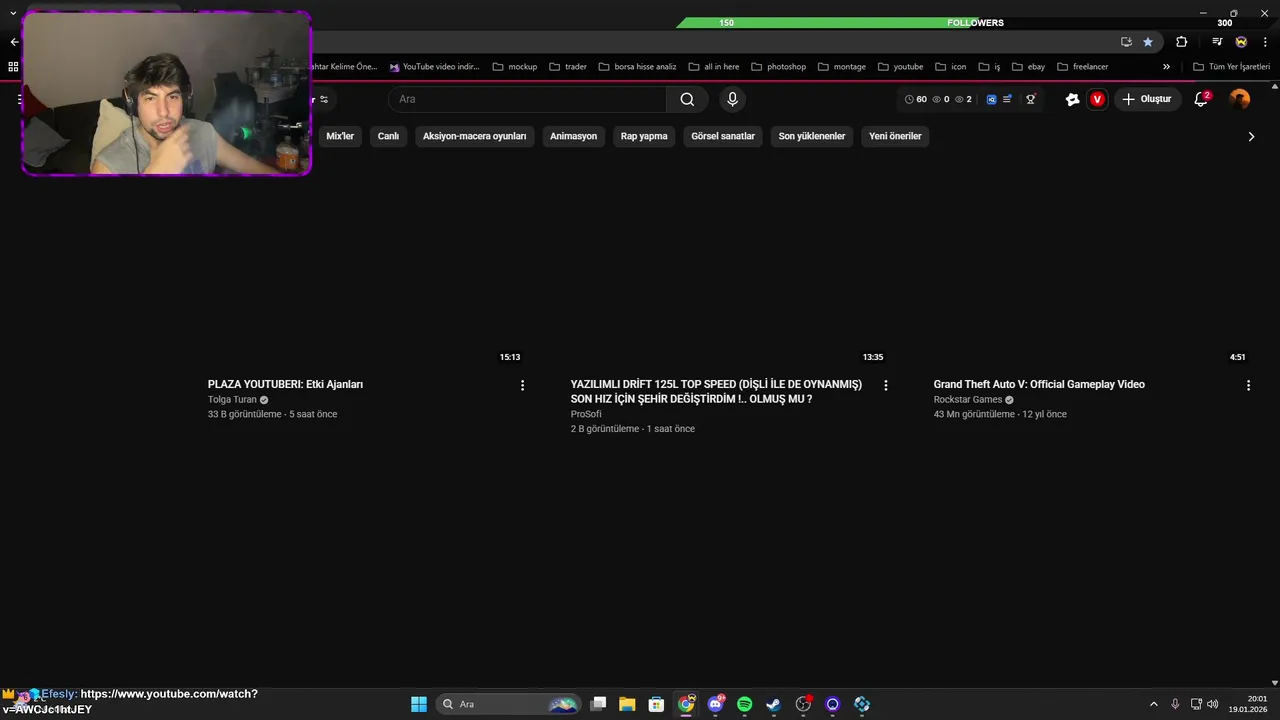
Task: Open the YouTube account avatar menu
Action: [x=1239, y=99]
